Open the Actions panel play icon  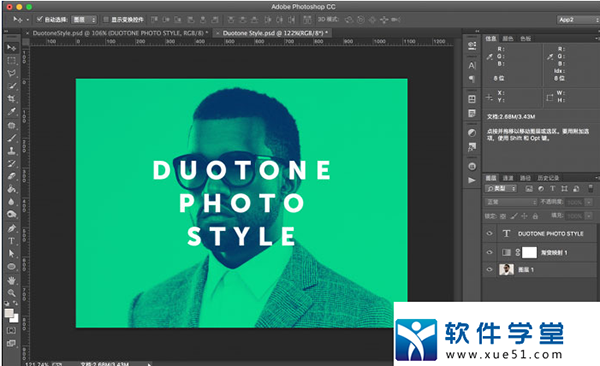tap(472, 180)
